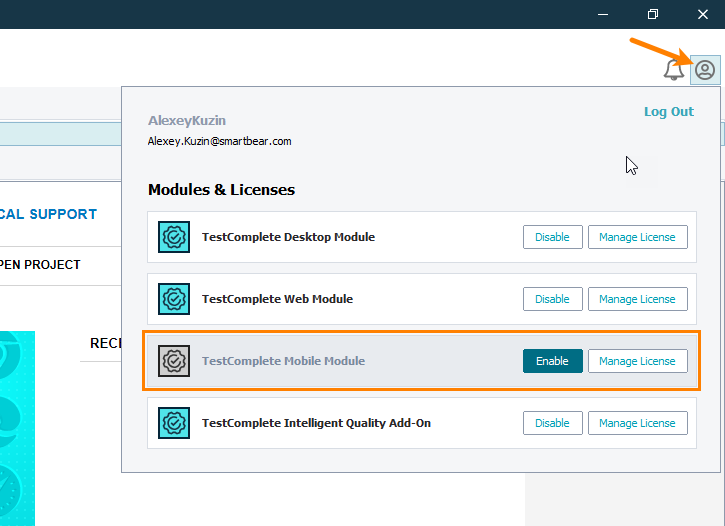725x526 pixels.
Task: Click the TestComplete Web Module badge icon
Action: click(x=174, y=299)
